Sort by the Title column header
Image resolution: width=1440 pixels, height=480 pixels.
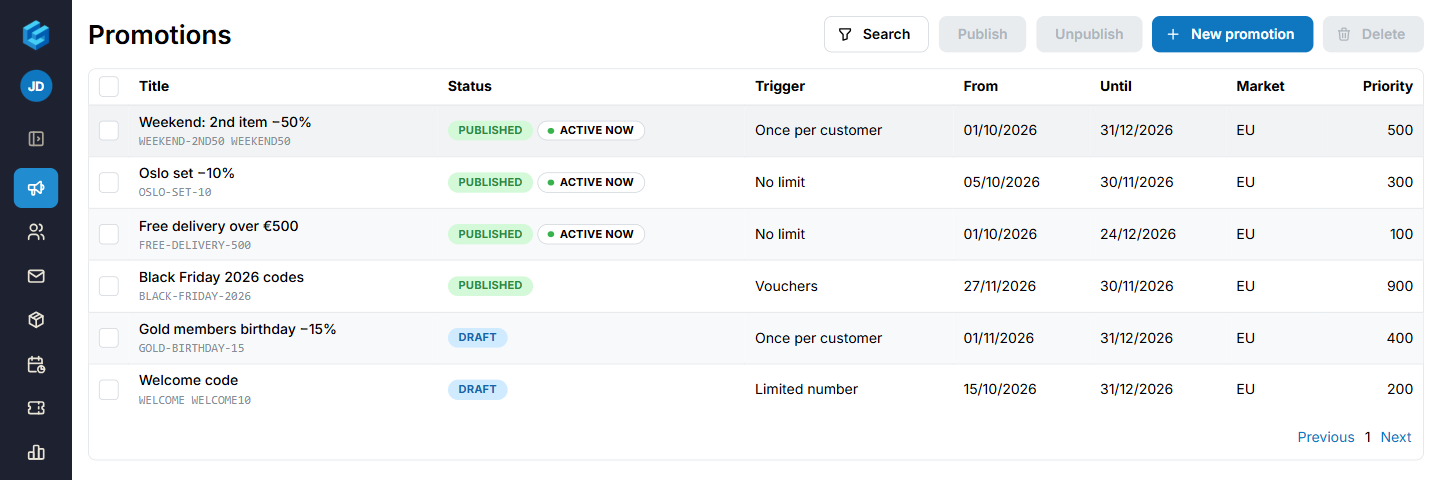tap(154, 86)
